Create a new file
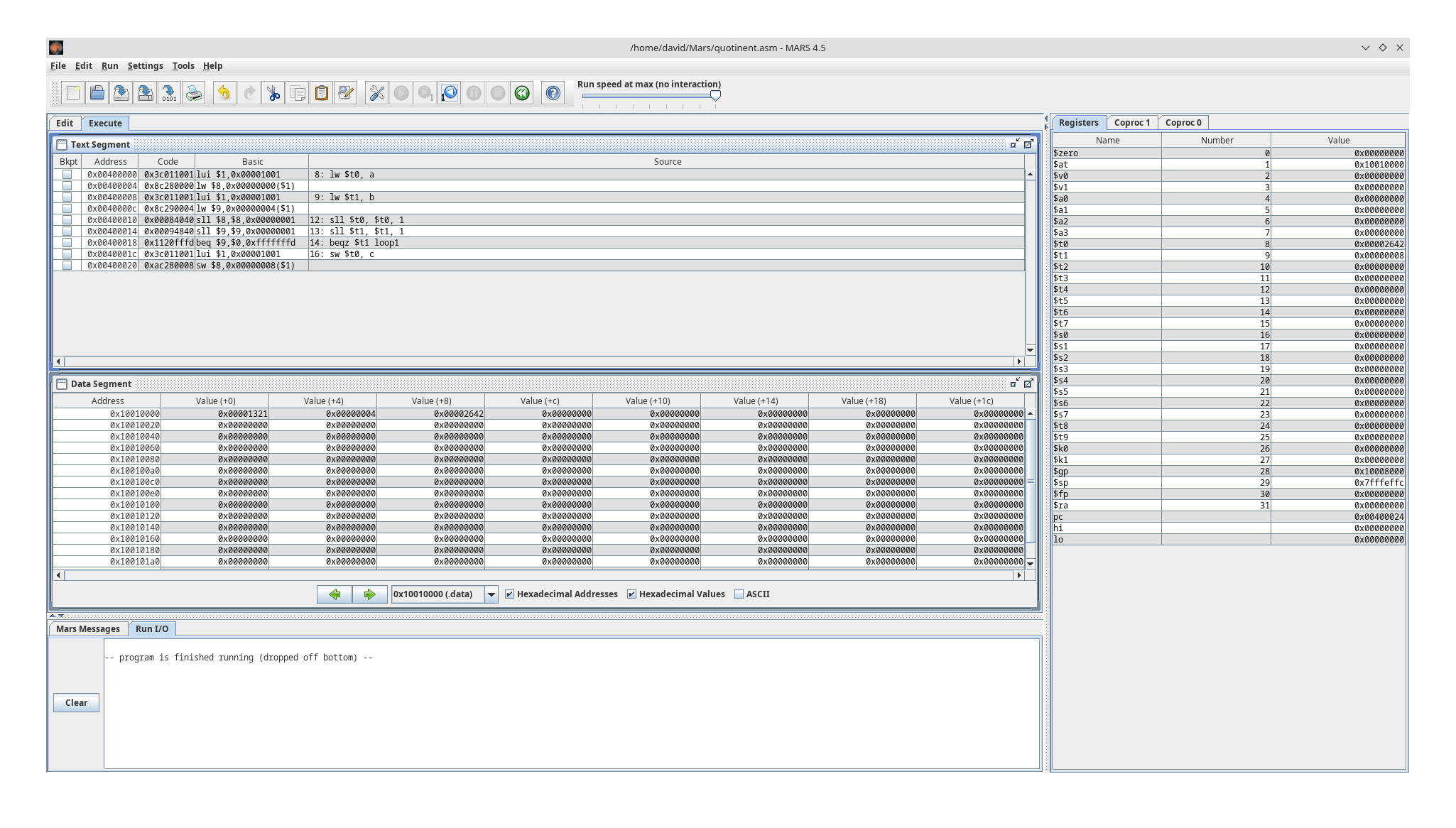1456x828 pixels. [x=72, y=92]
